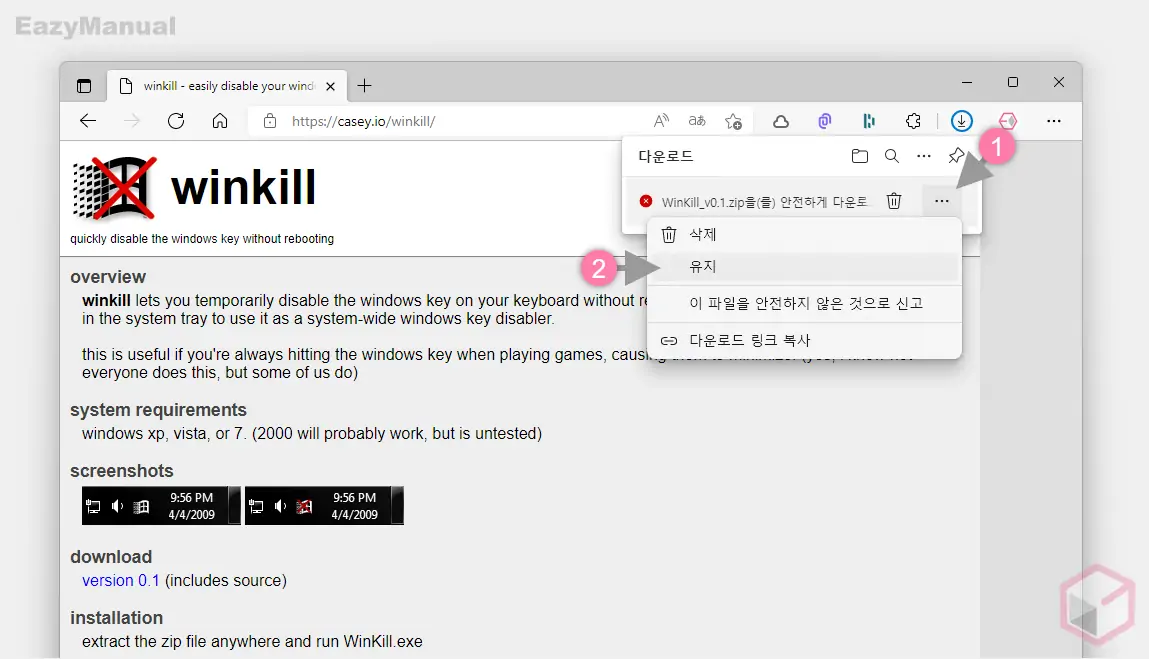The height and width of the screenshot is (659, 1149).
Task: Click the Read Aloud icon in address bar
Action: pyautogui.click(x=661, y=121)
